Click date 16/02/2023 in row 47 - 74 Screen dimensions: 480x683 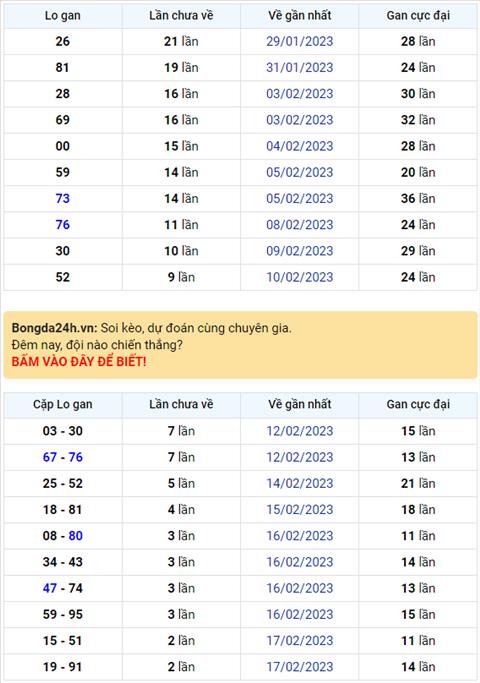click(x=300, y=588)
